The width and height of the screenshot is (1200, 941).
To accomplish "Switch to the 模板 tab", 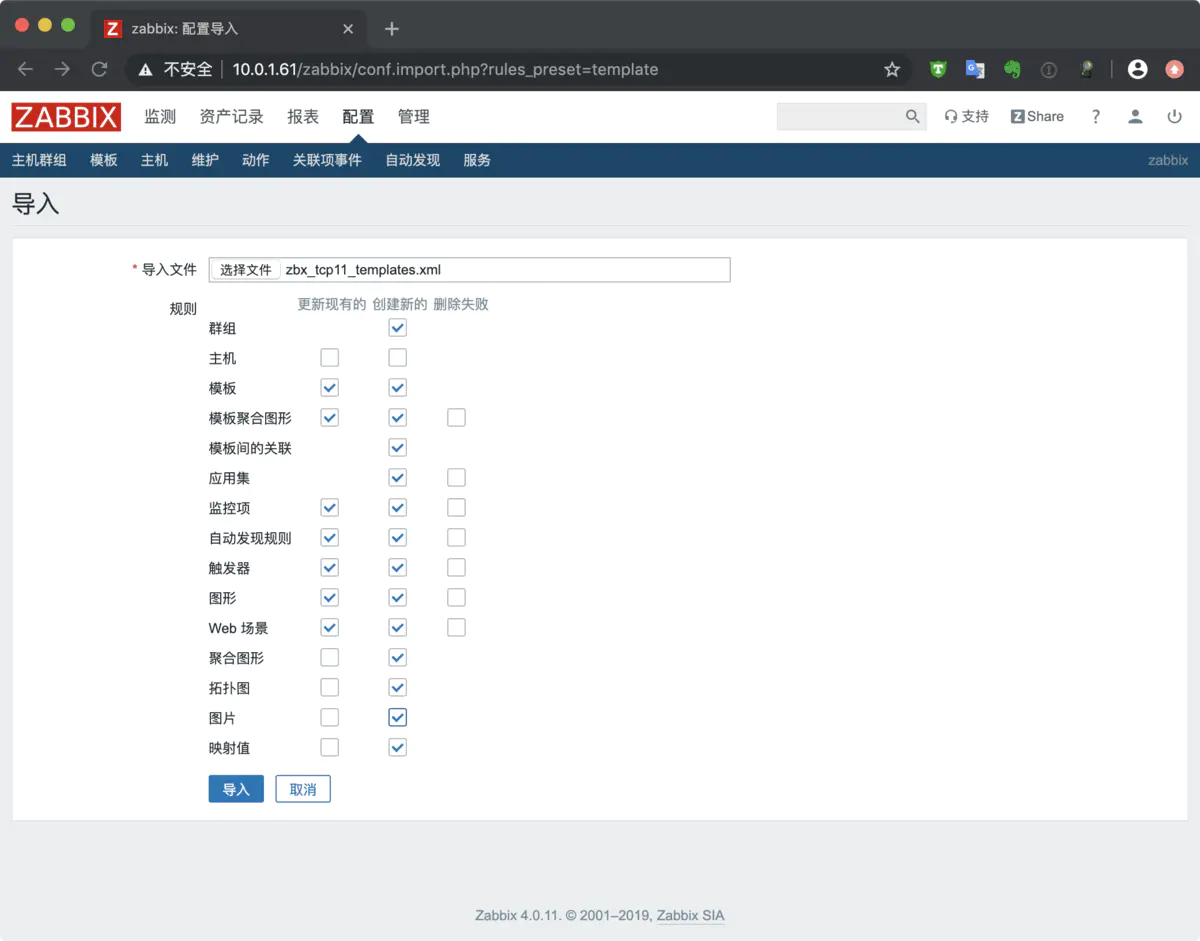I will click(103, 160).
